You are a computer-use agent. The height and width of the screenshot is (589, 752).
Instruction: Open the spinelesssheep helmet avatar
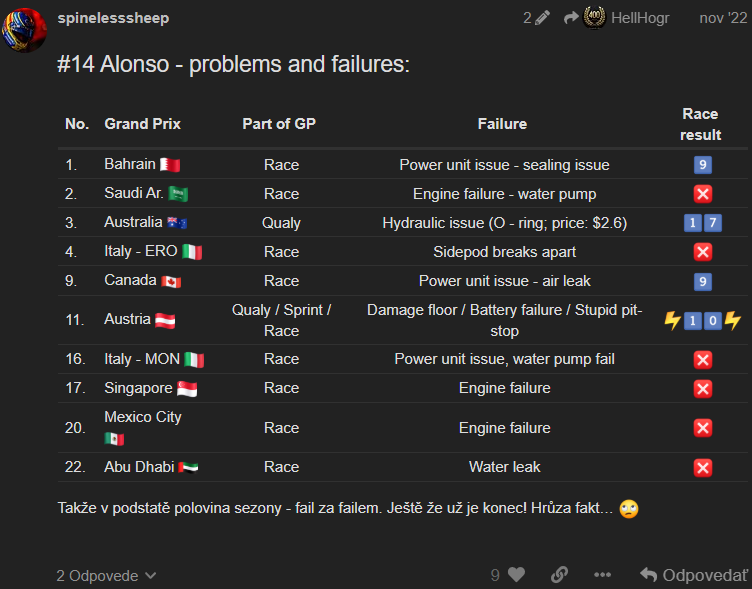(24, 30)
